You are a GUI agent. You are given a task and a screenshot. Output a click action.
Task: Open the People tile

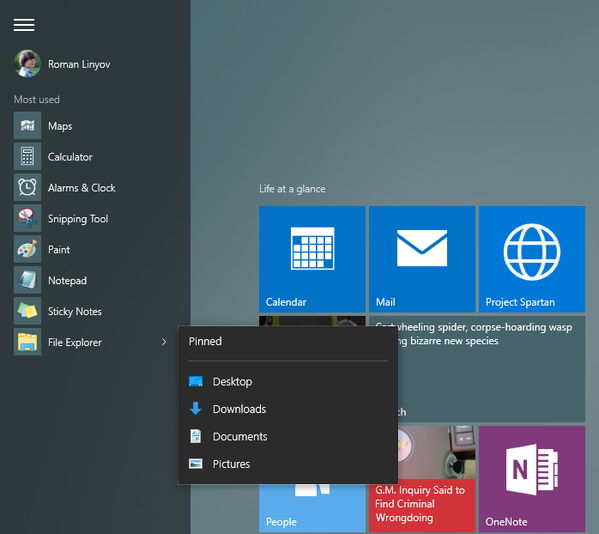coord(312,508)
